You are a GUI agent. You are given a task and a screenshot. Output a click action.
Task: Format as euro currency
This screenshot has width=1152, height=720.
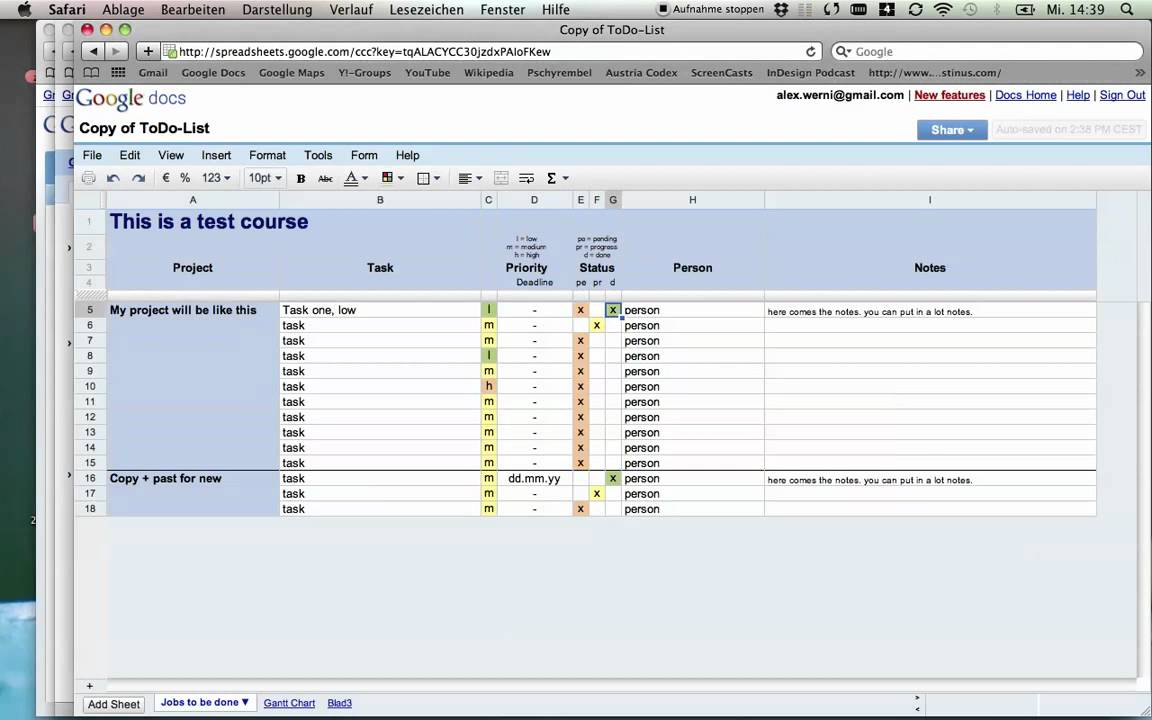tap(165, 178)
